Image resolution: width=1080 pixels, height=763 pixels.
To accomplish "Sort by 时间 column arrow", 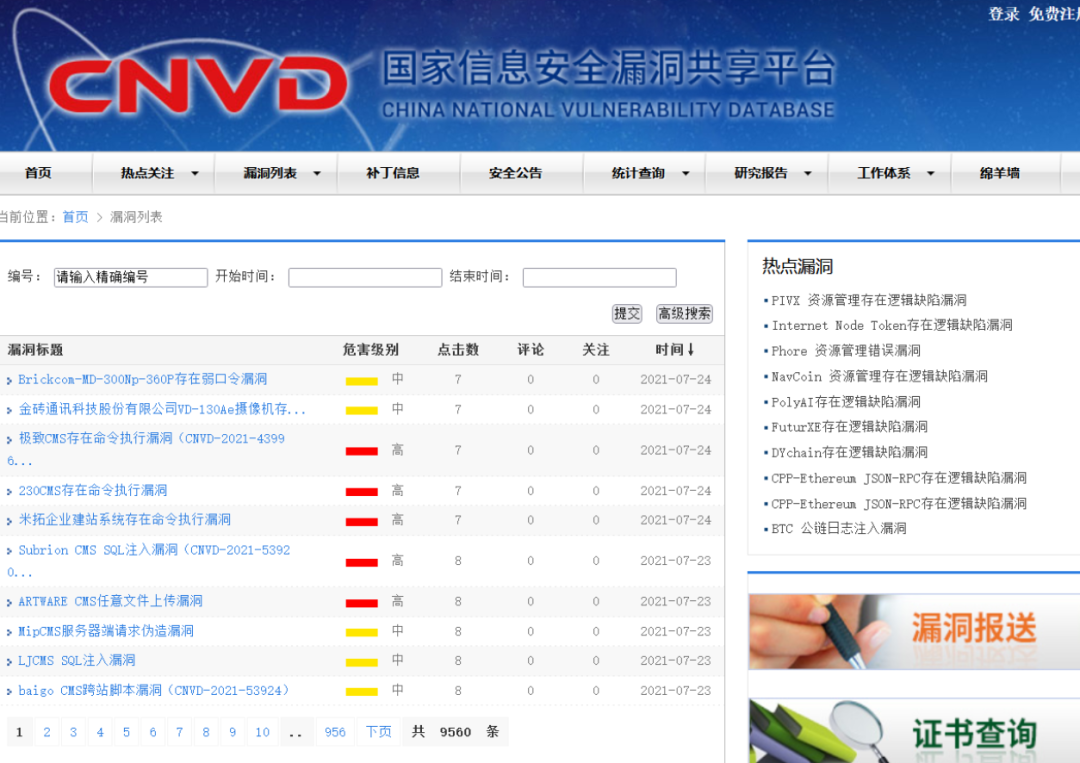I will pos(691,350).
